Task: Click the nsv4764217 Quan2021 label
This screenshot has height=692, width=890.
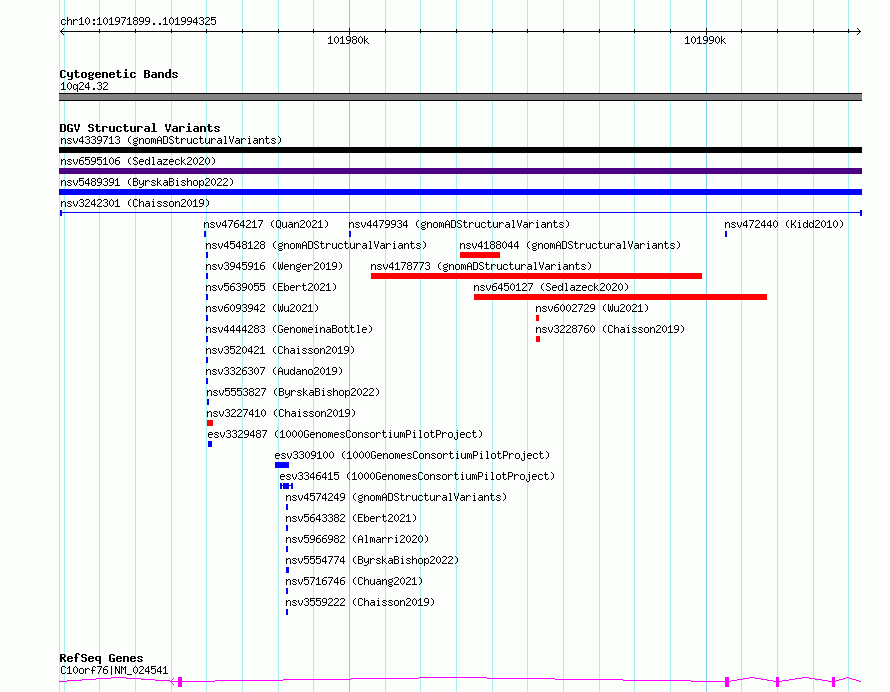Action: [266, 224]
